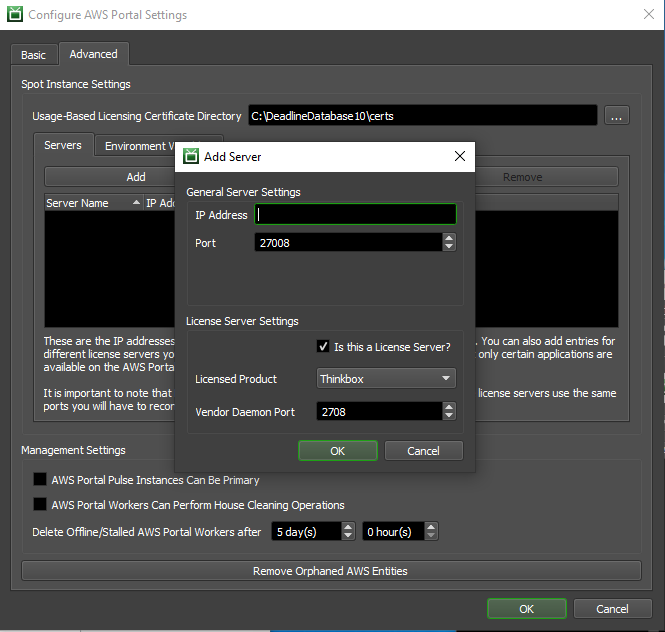Click Cancel in Configure AWS Portal Settings
This screenshot has width=665, height=632.
612,609
